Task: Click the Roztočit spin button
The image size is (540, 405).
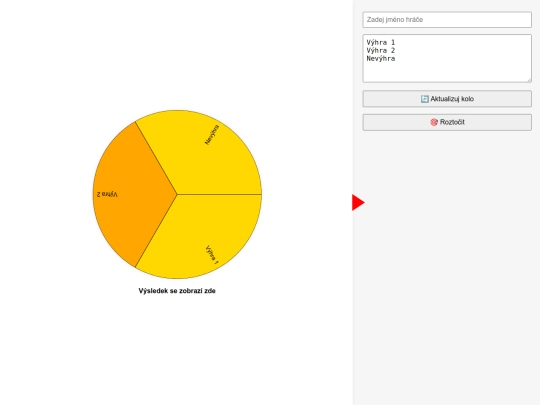Action: [447, 122]
